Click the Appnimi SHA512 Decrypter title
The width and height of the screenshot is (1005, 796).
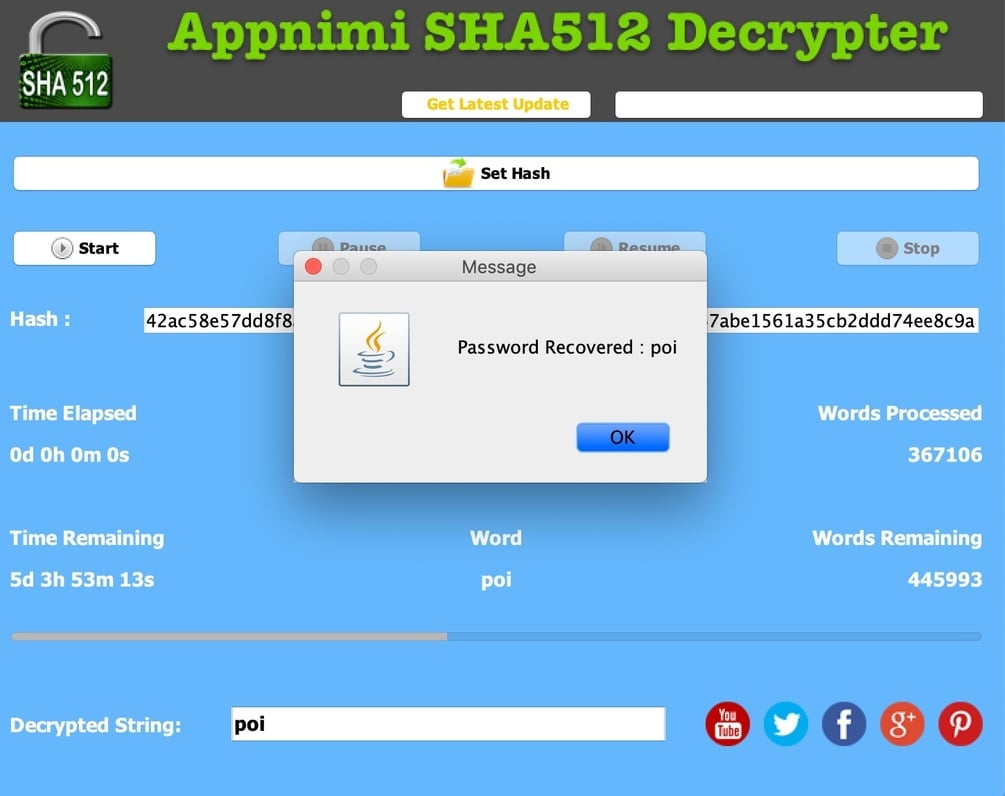point(558,33)
